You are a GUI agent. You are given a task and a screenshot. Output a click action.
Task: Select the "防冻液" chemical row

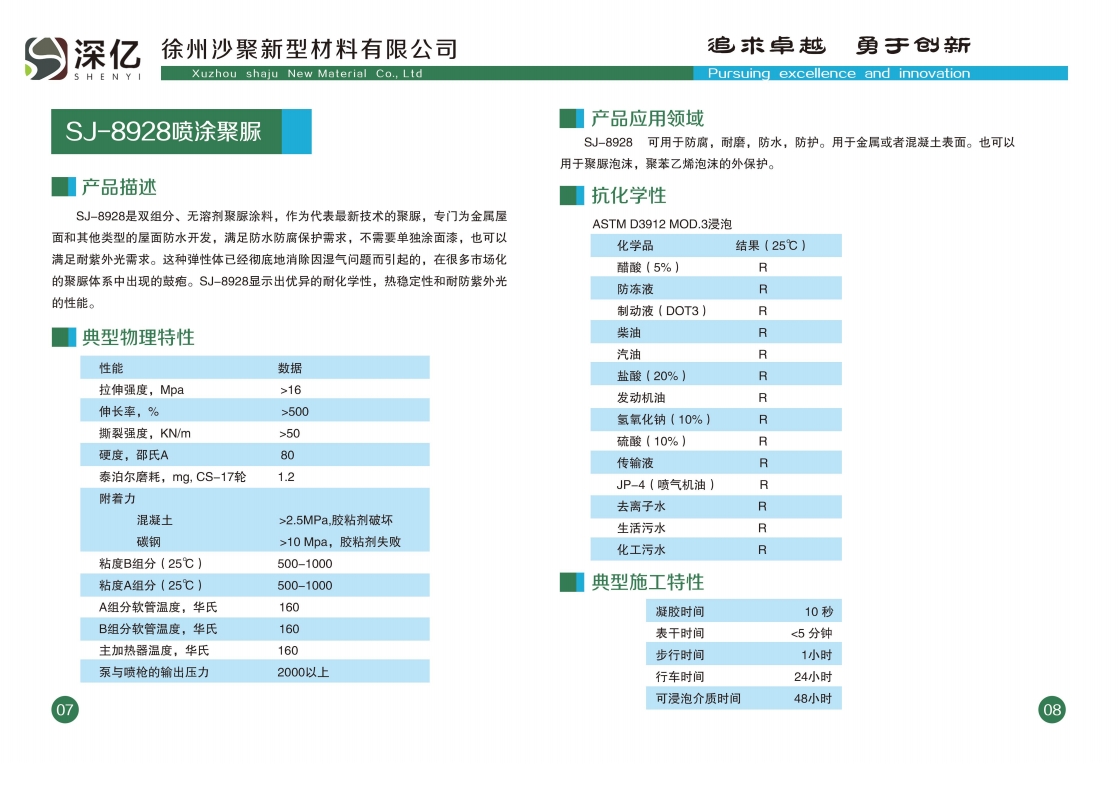tap(716, 289)
